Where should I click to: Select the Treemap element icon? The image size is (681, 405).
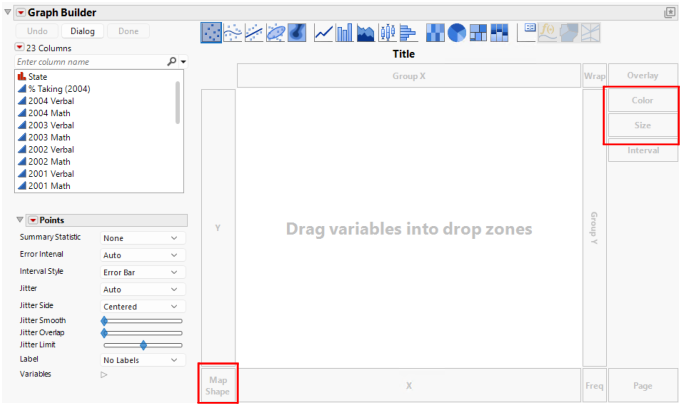[x=478, y=33]
